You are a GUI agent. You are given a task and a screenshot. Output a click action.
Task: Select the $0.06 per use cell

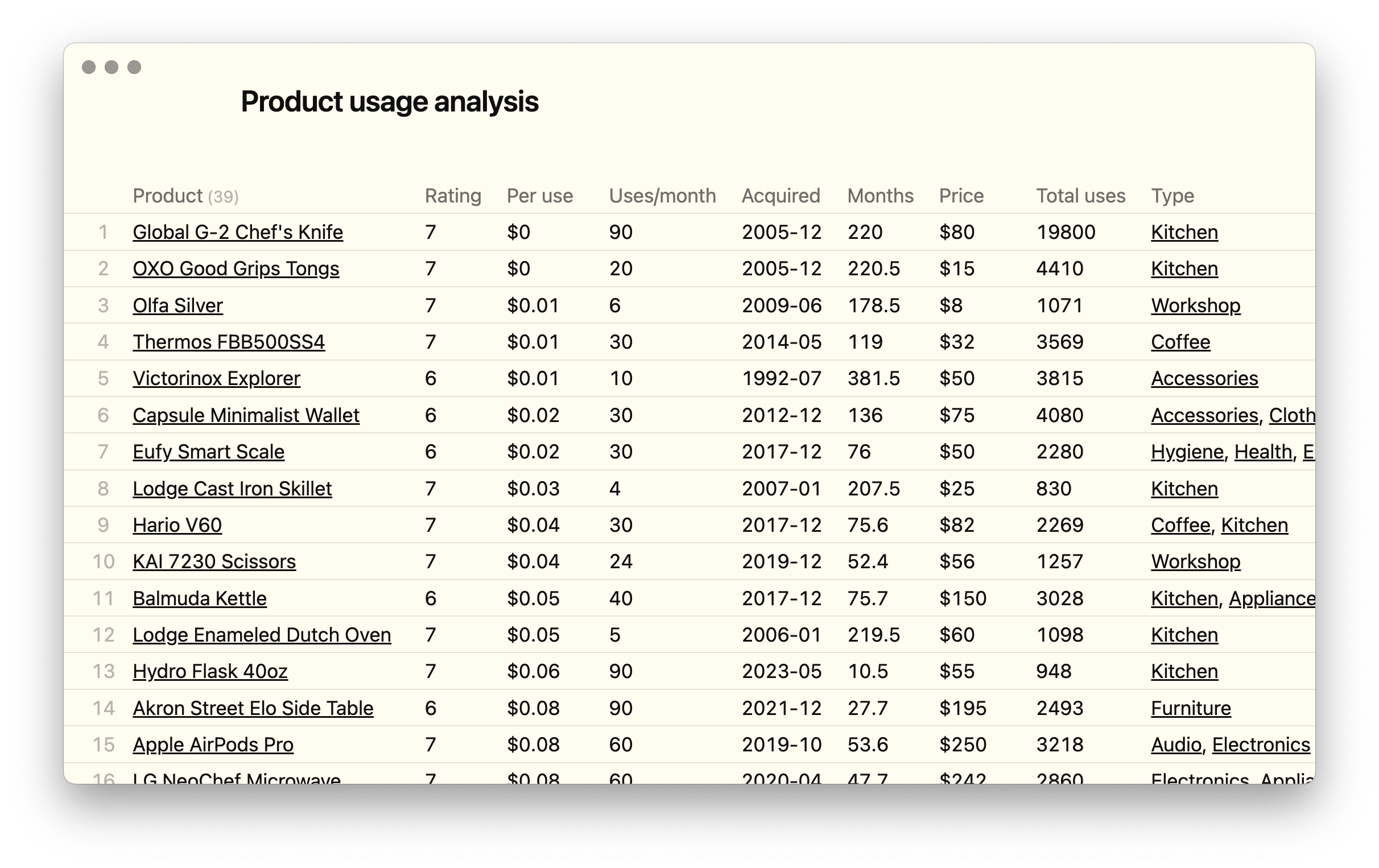(533, 671)
